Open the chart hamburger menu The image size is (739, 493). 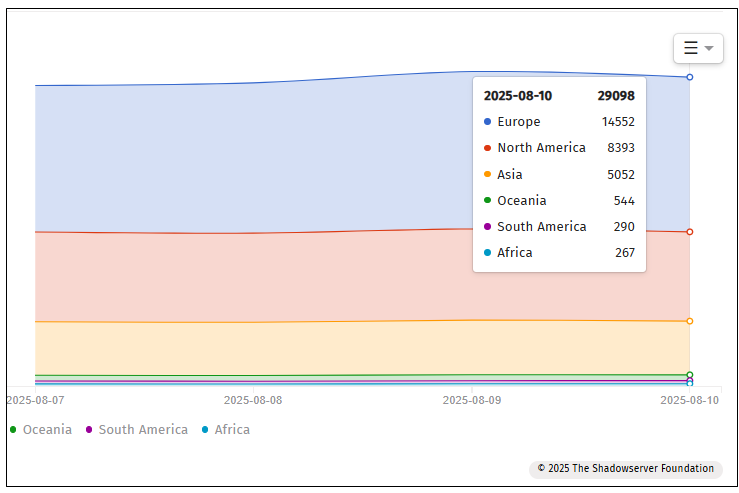(x=698, y=48)
